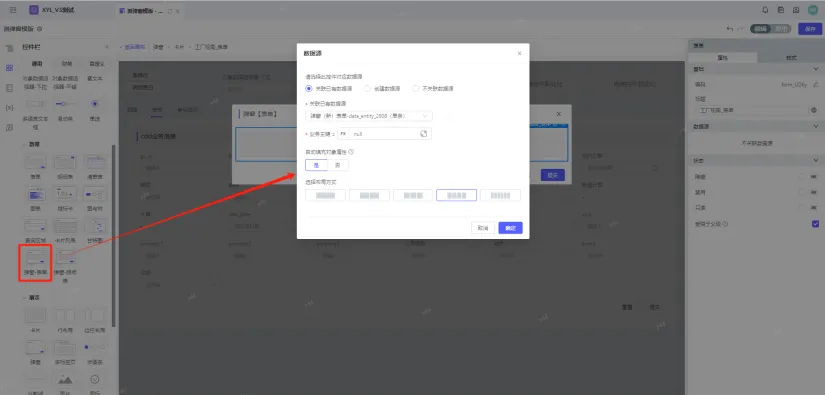Viewport: 825px width, 395px height.
Task: Collapse the 展示 components section
Action: tap(24, 298)
